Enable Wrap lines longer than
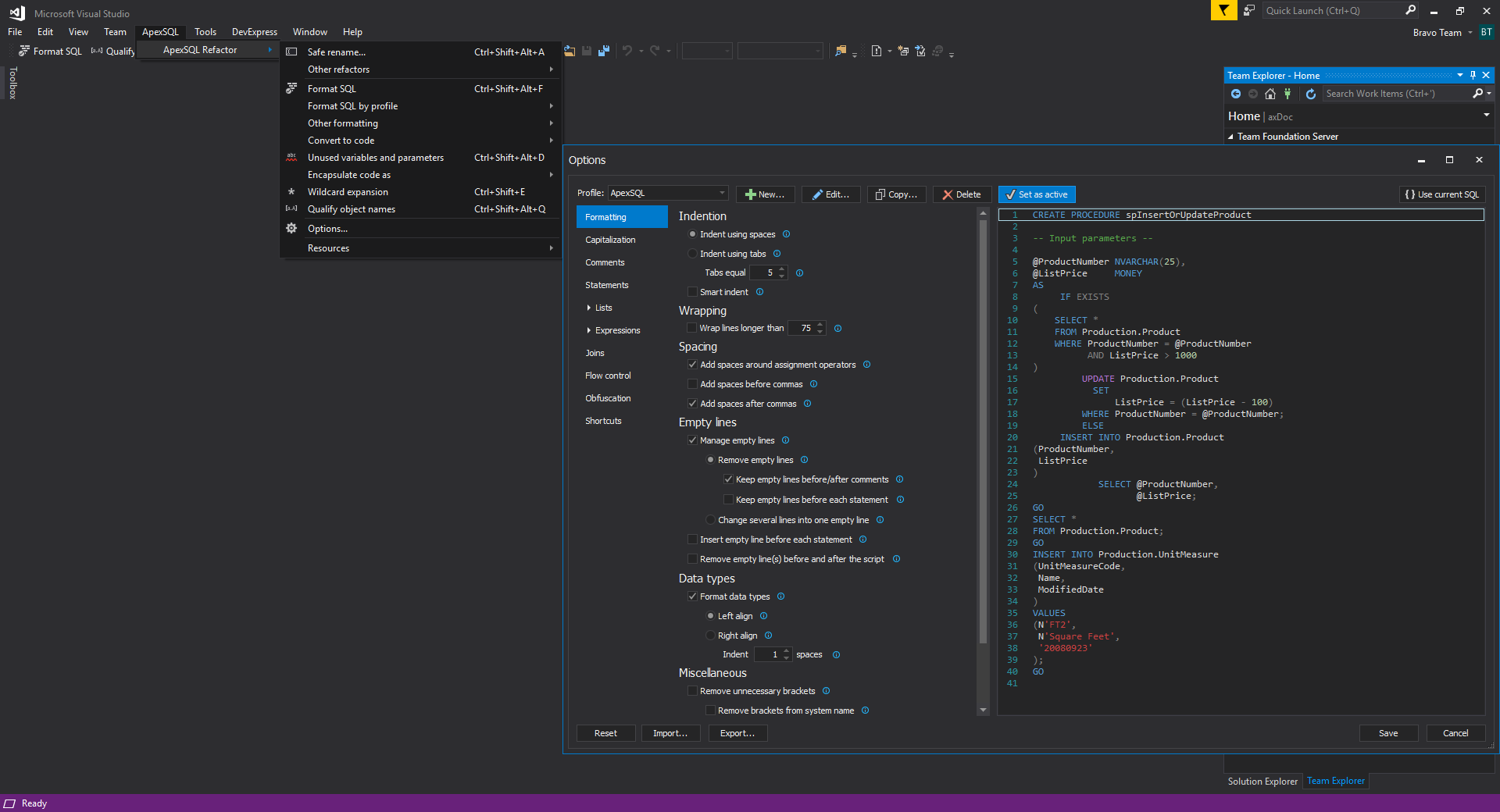1500x812 pixels. (691, 328)
